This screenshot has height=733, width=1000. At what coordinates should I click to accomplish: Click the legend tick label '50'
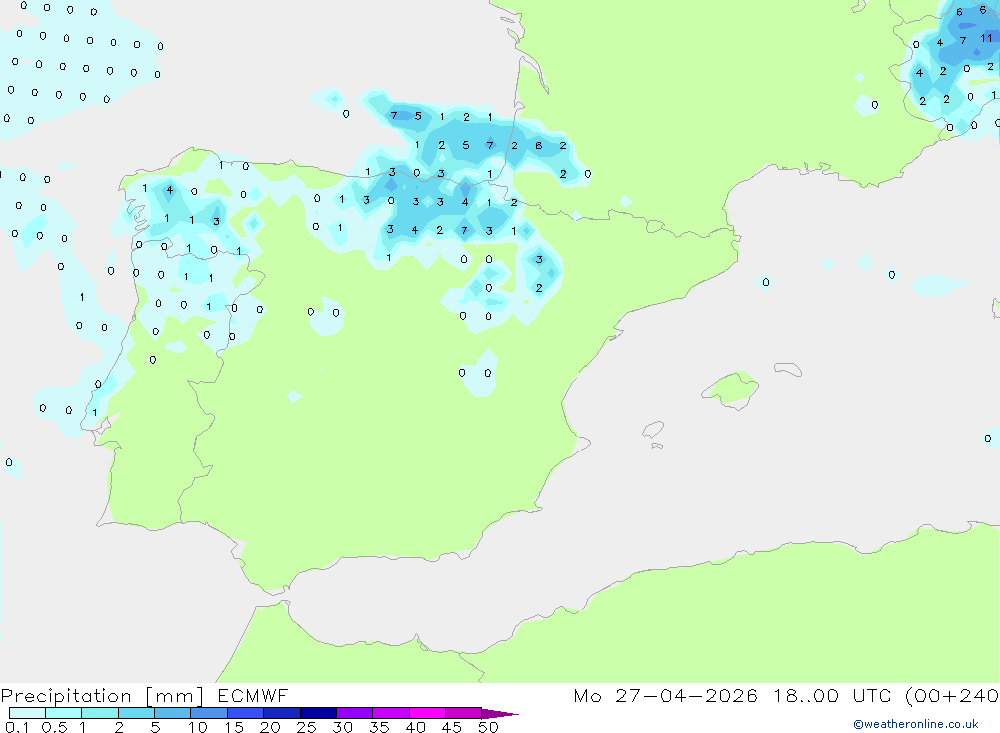click(489, 727)
